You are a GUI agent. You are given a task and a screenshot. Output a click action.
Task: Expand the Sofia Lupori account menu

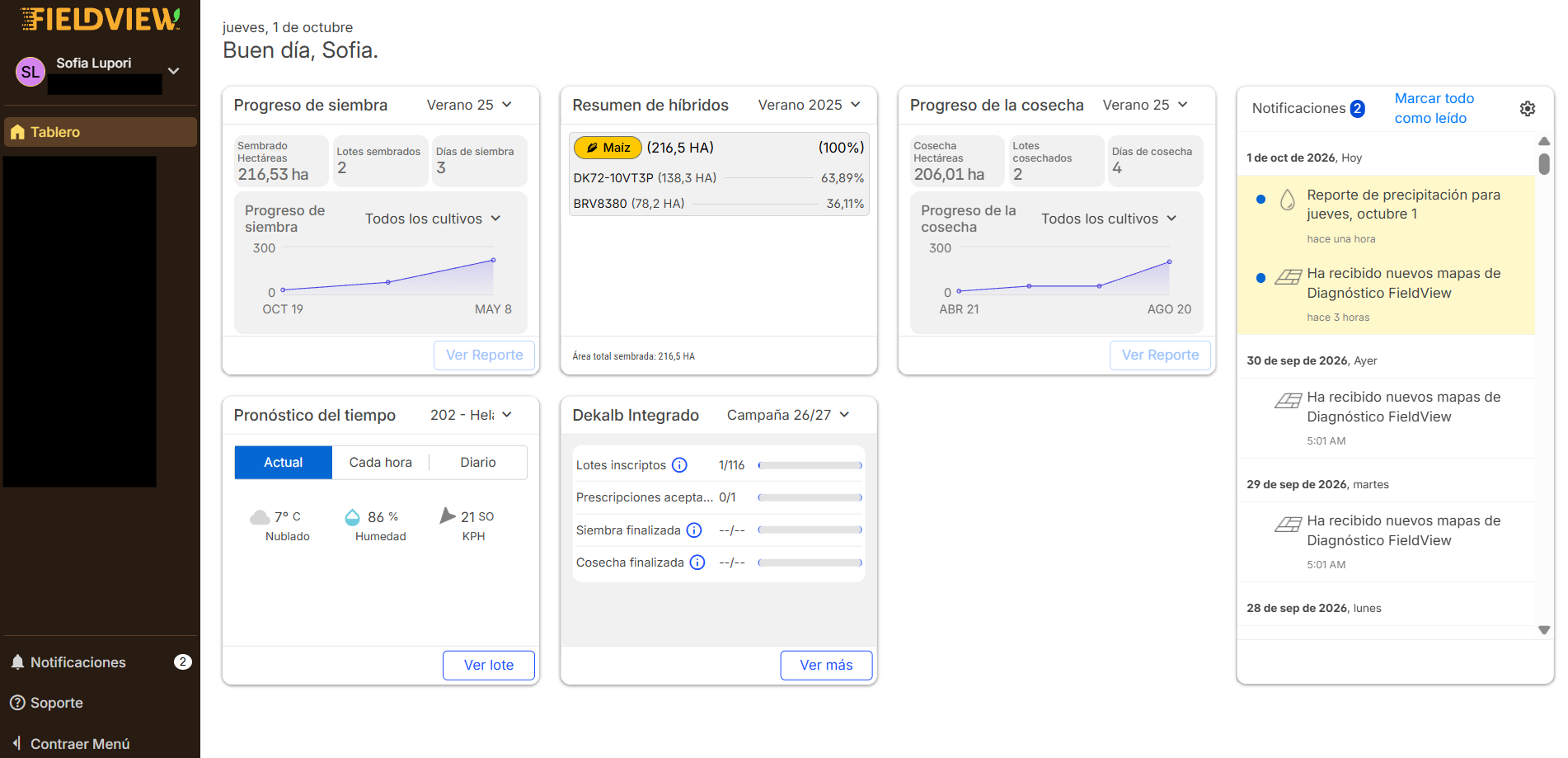(x=174, y=71)
